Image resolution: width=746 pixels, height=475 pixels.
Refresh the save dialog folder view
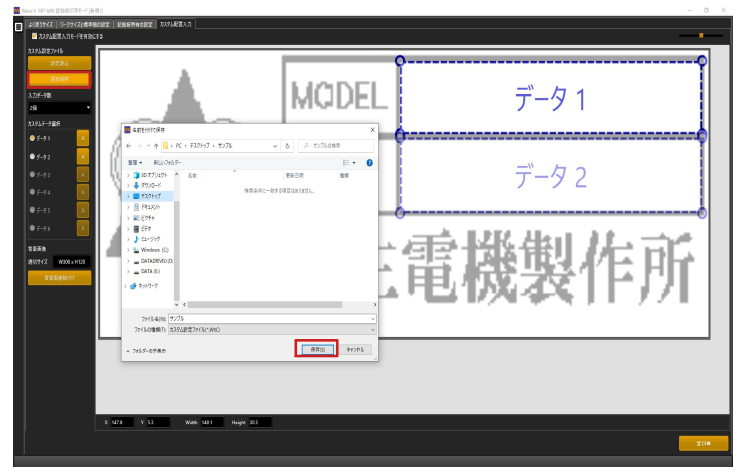click(287, 146)
